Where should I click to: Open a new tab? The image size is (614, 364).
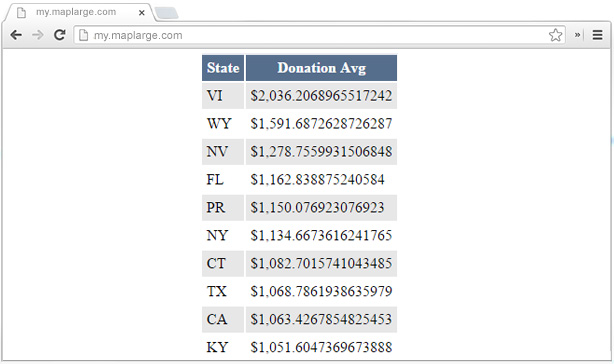tap(166, 13)
